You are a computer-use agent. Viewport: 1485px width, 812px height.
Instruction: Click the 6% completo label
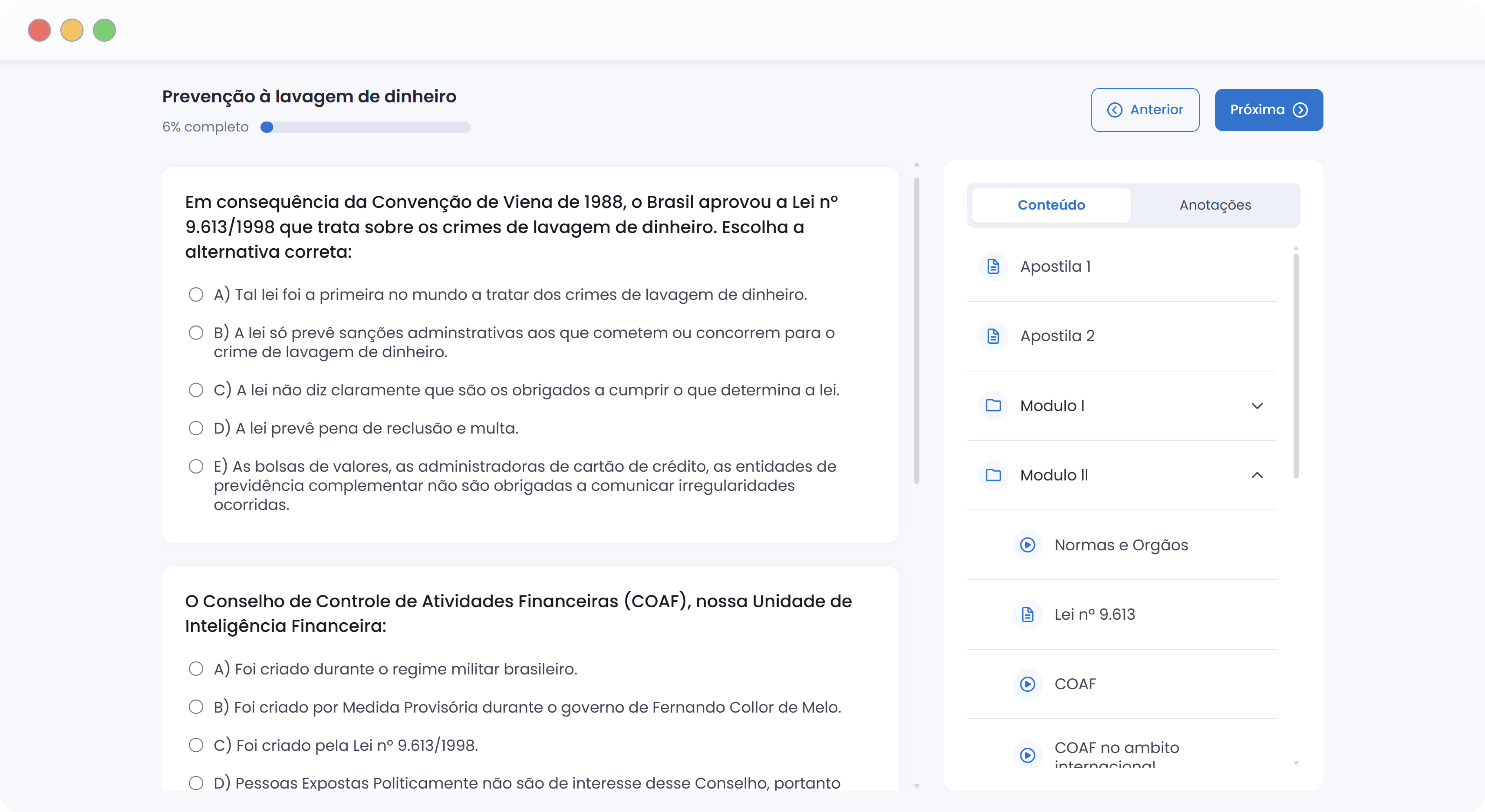click(x=205, y=127)
